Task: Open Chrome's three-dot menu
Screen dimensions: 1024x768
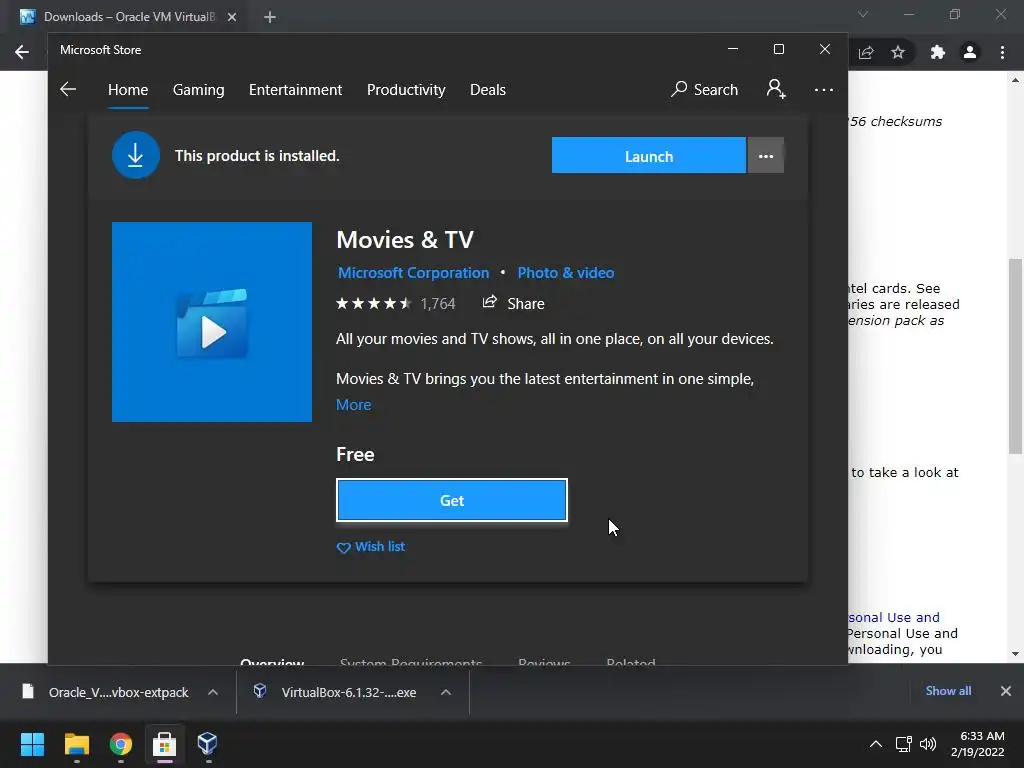Action: tap(1002, 52)
